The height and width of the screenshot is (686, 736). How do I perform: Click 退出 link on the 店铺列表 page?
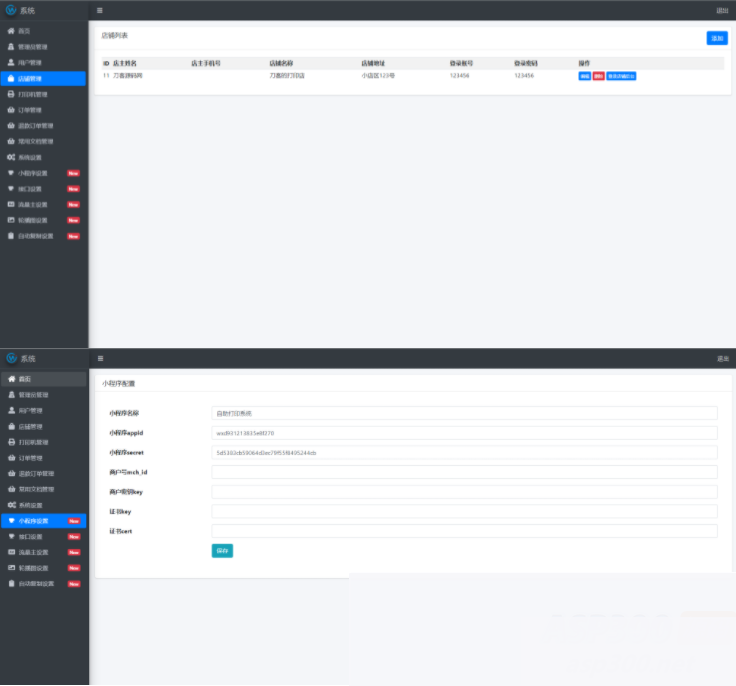coord(722,10)
